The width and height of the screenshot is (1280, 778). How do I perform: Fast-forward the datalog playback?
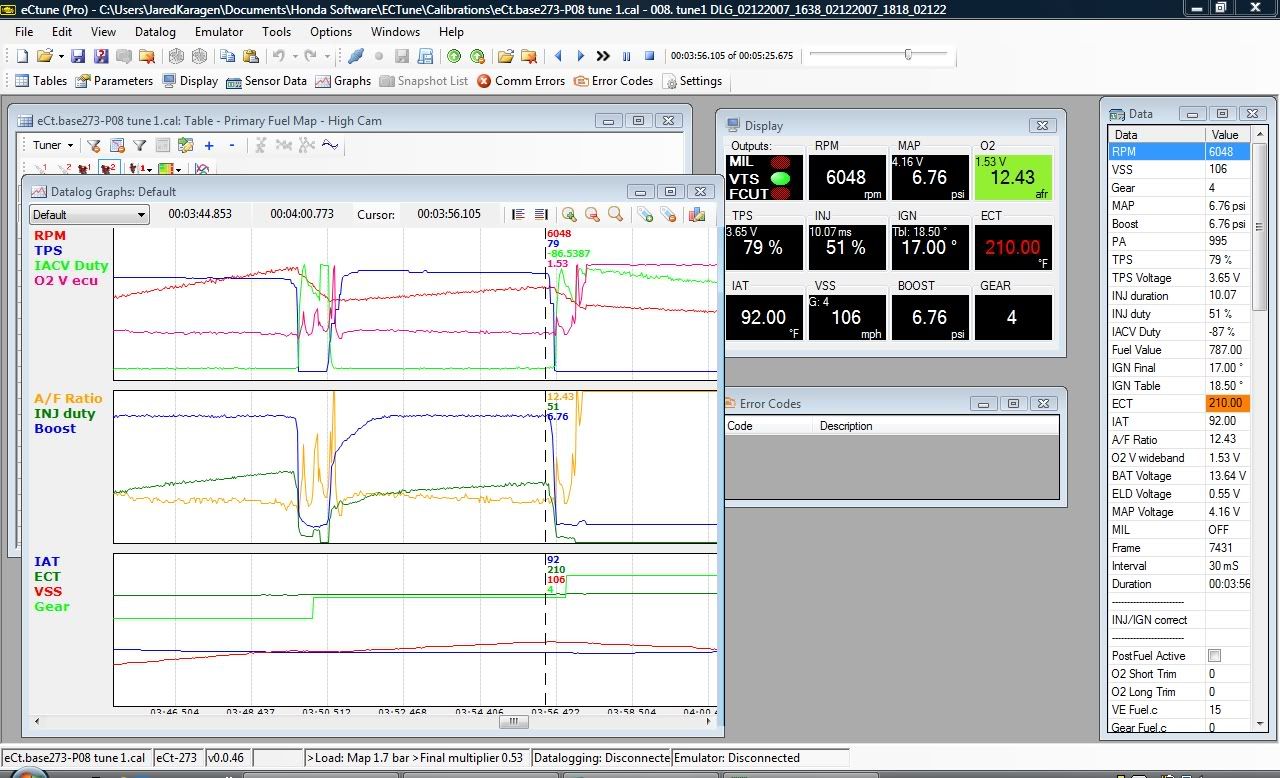pyautogui.click(x=603, y=56)
